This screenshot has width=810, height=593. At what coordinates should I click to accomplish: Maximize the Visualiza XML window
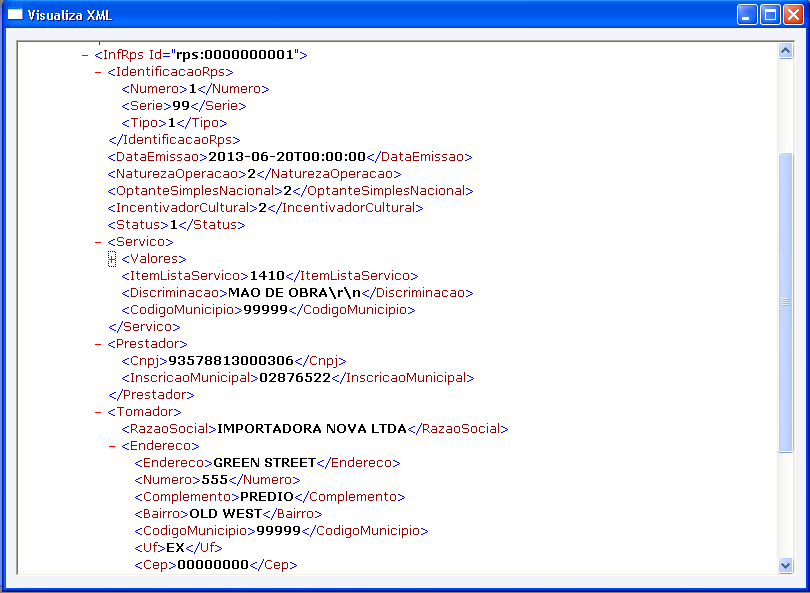pyautogui.click(x=770, y=15)
